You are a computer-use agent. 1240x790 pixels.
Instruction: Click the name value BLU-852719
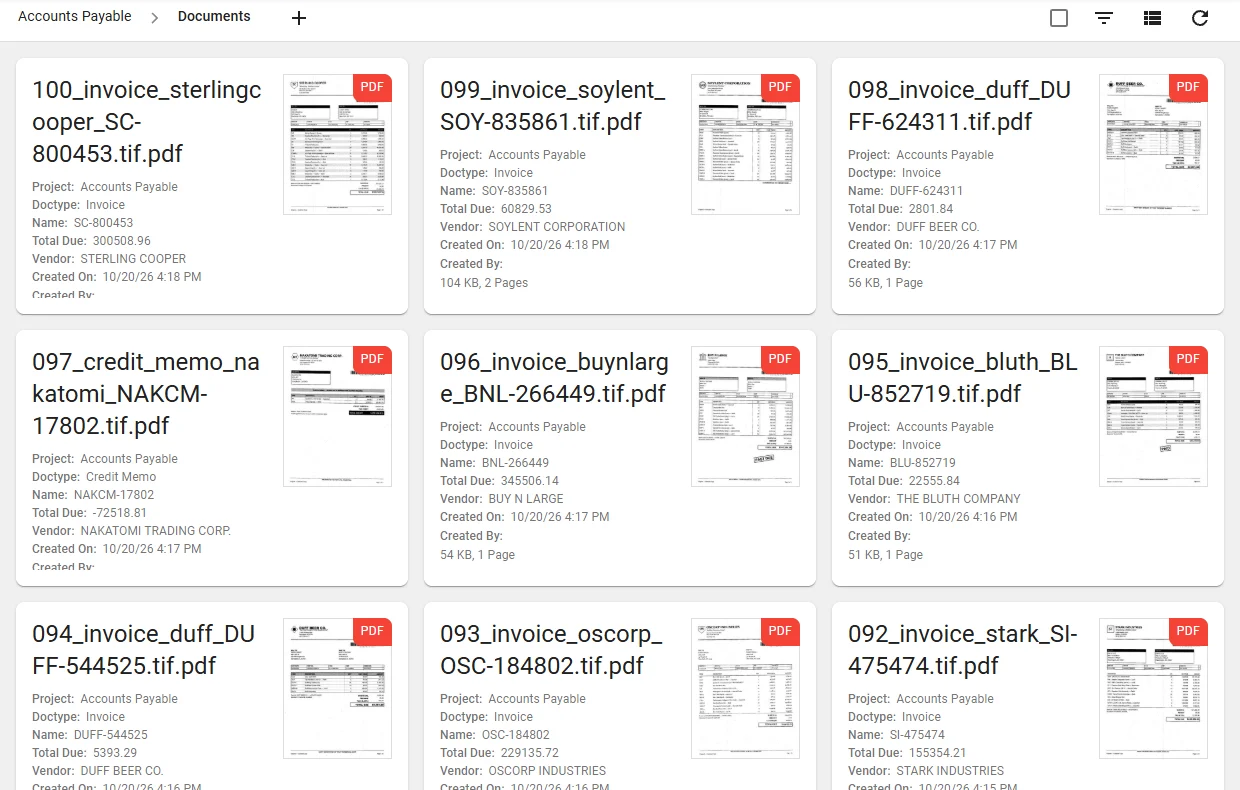923,463
